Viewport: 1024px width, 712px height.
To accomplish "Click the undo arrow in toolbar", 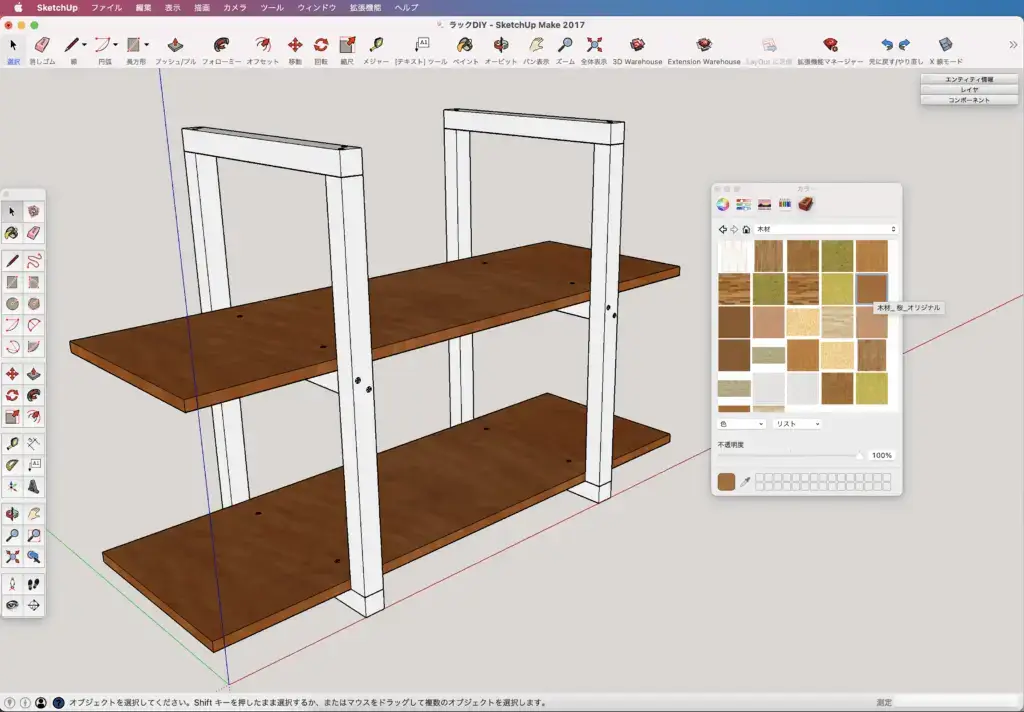I will tap(887, 44).
